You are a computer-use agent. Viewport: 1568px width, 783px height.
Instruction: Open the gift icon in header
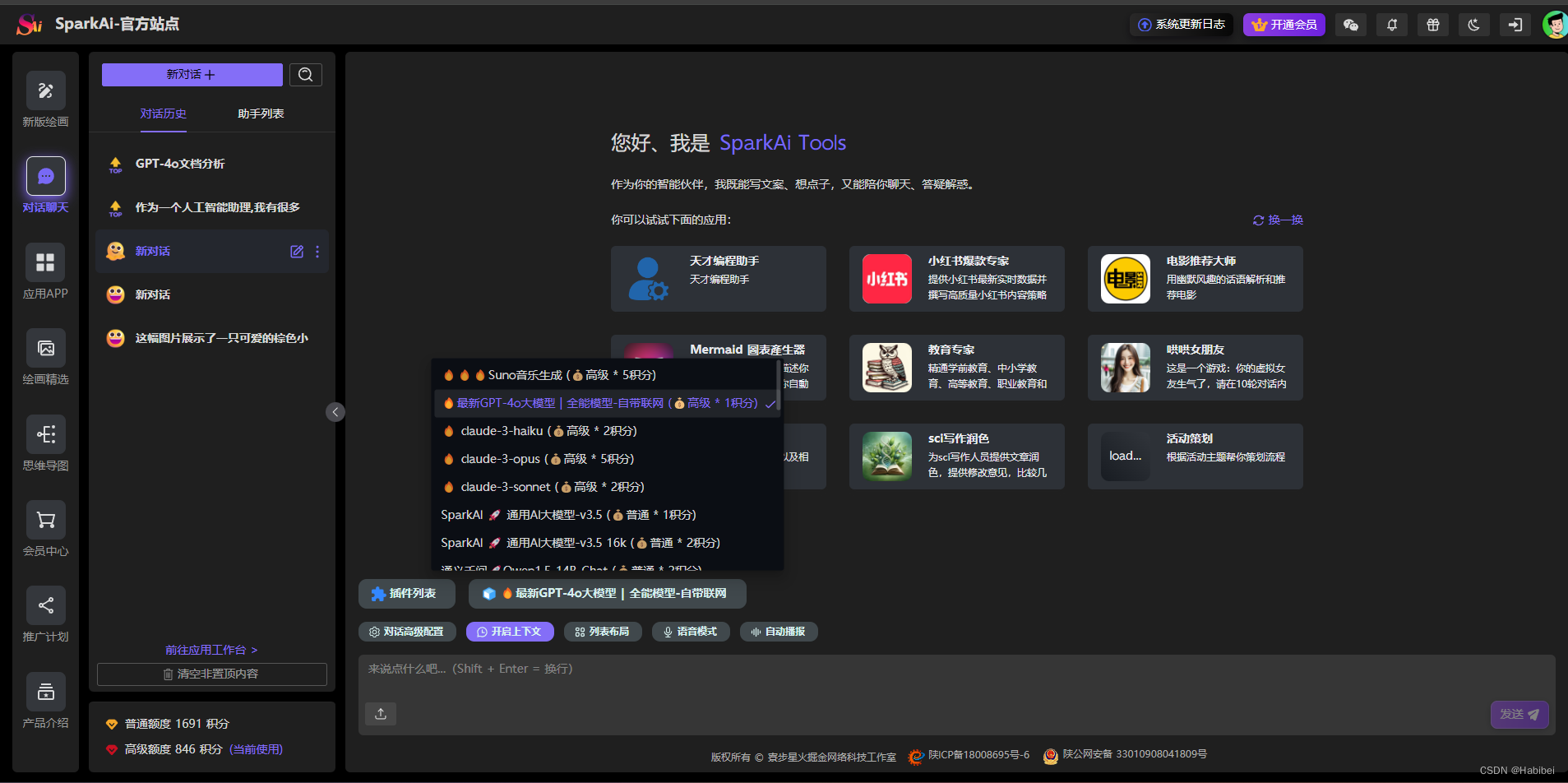(x=1433, y=25)
